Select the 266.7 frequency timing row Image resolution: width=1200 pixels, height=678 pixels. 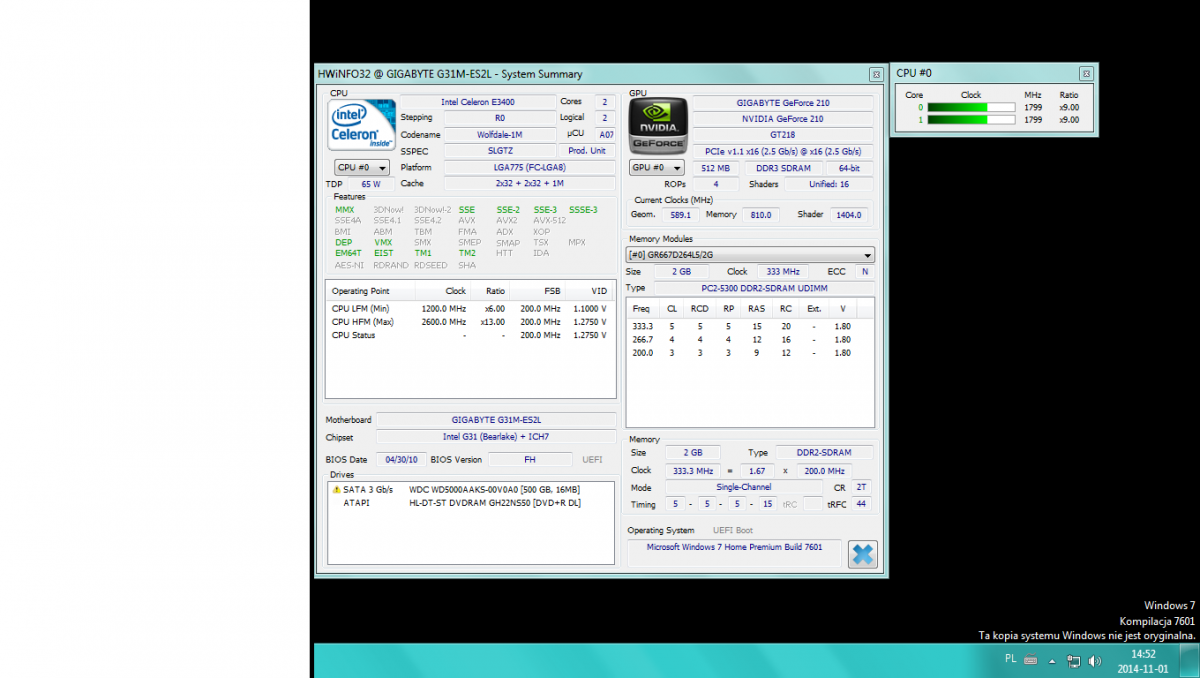pyautogui.click(x=750, y=339)
